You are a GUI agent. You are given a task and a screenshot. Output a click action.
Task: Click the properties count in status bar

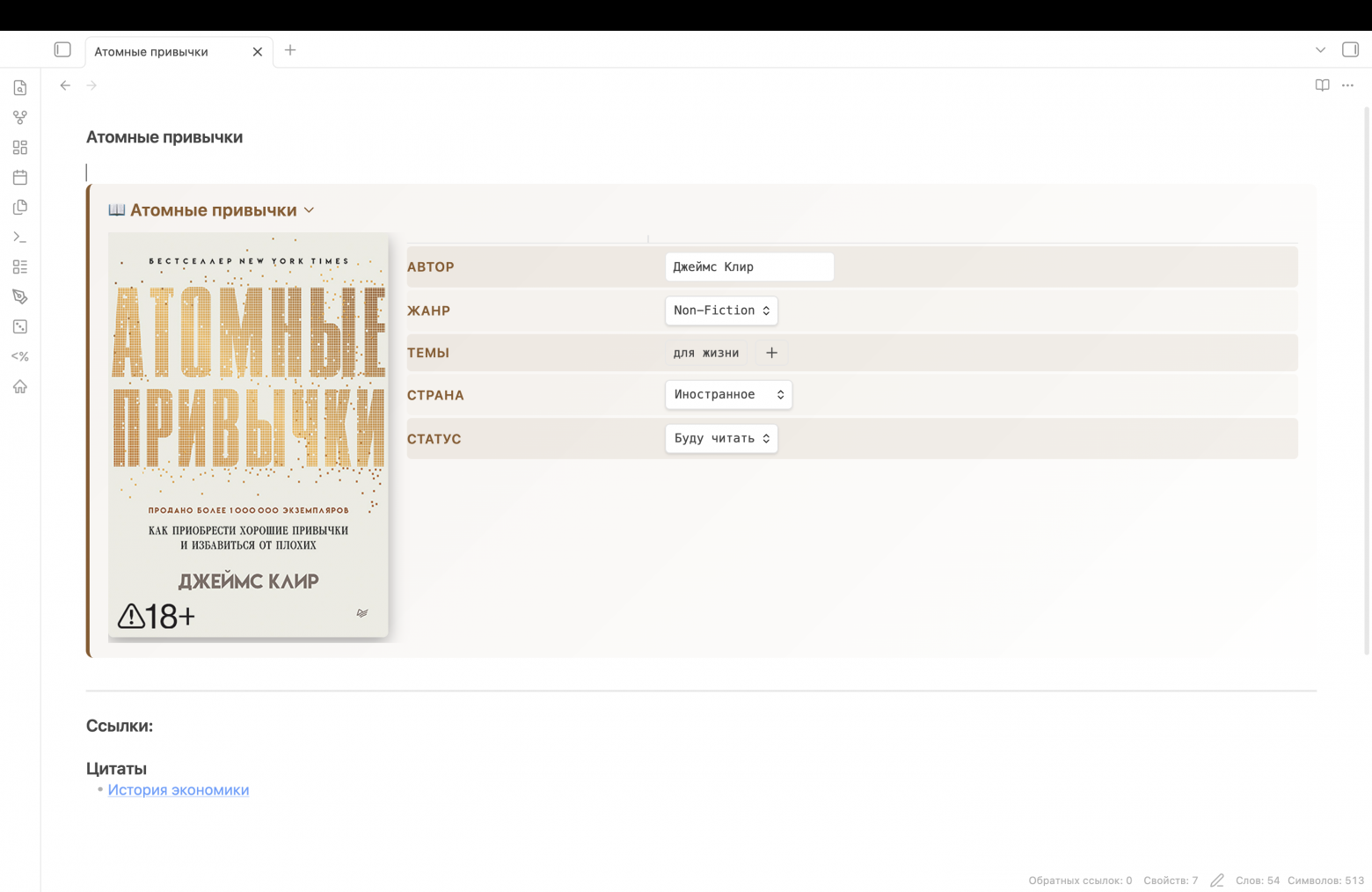pyautogui.click(x=1171, y=881)
